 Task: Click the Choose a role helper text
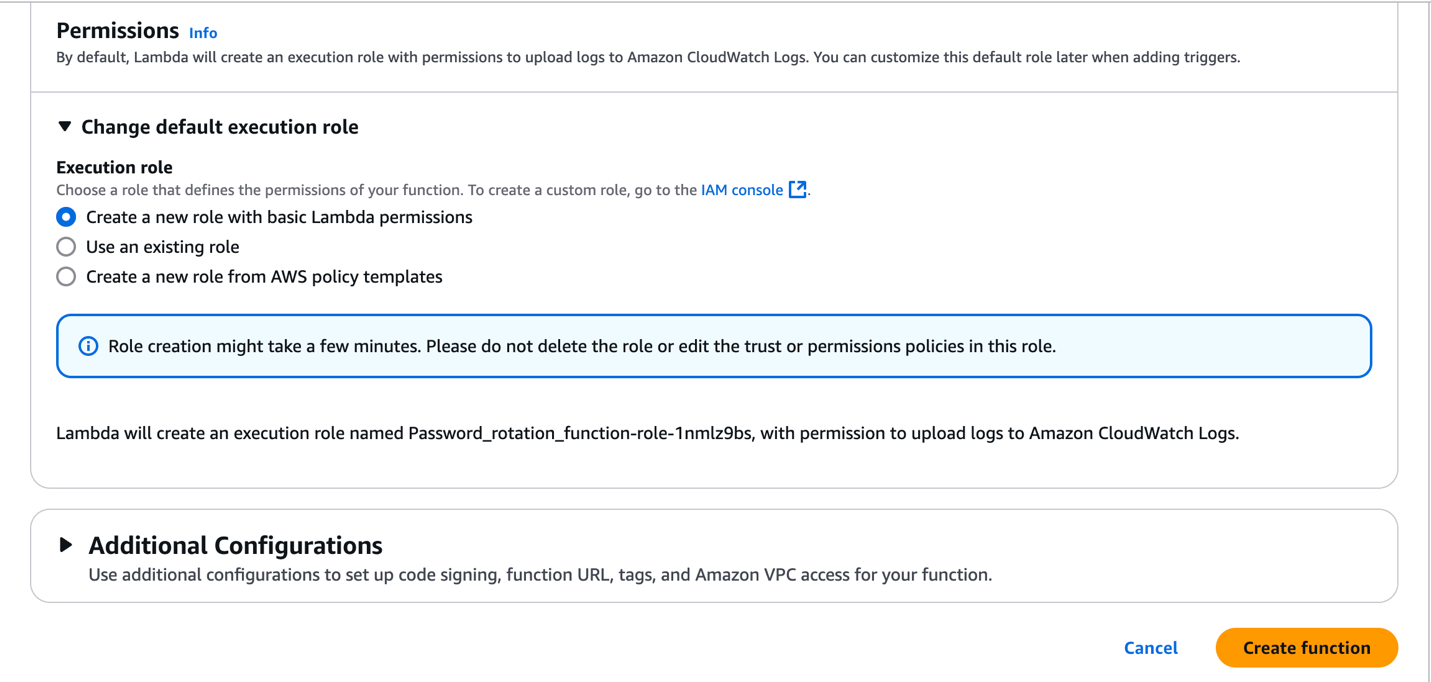[x=376, y=190]
